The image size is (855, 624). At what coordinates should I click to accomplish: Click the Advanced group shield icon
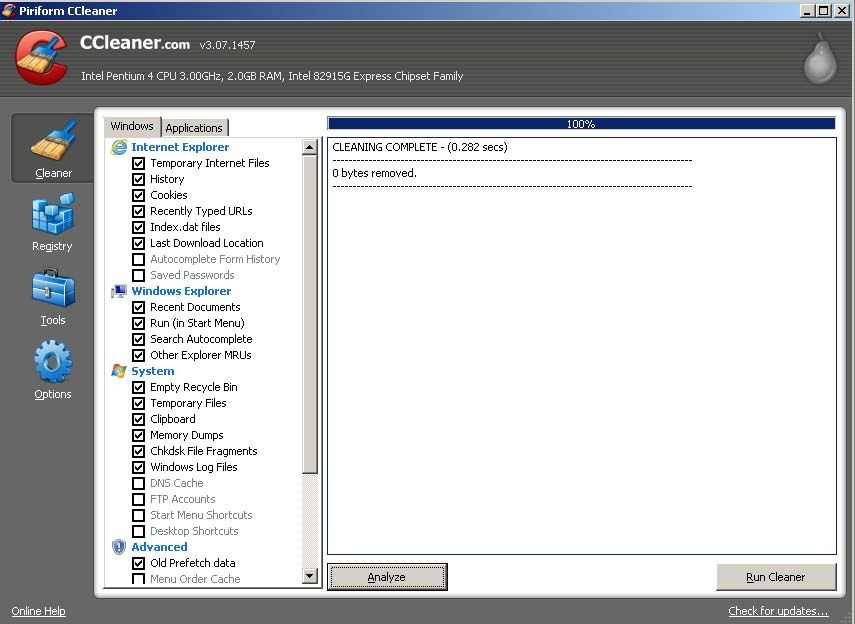pos(119,547)
